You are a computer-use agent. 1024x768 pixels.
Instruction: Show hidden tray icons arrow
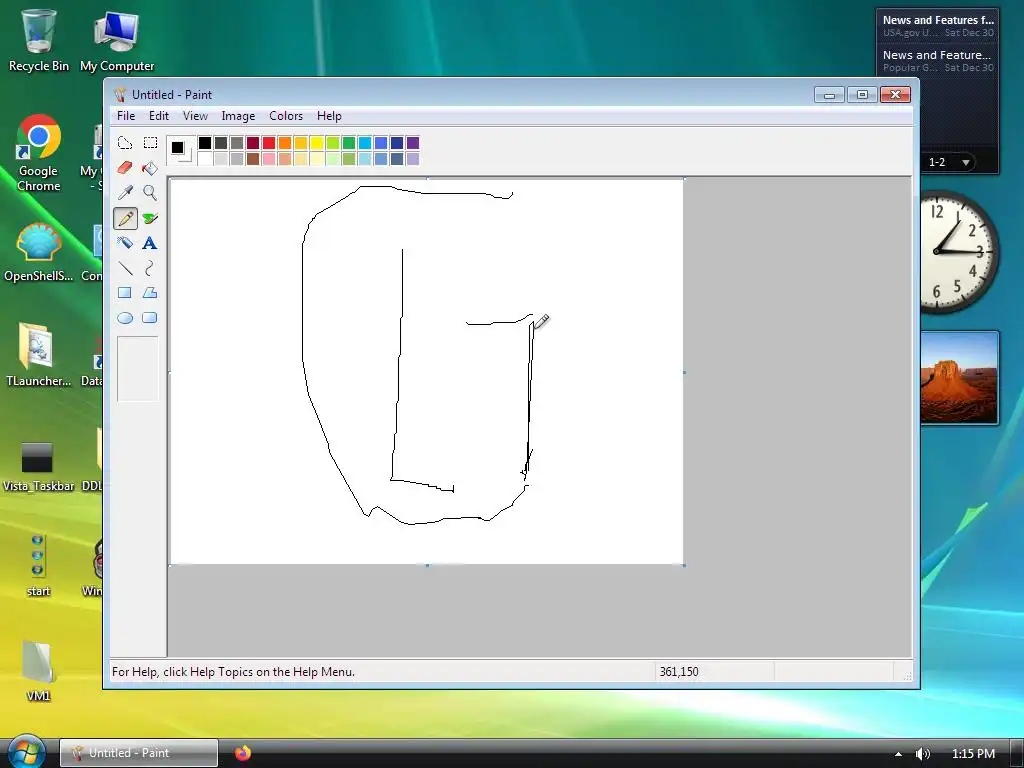899,754
